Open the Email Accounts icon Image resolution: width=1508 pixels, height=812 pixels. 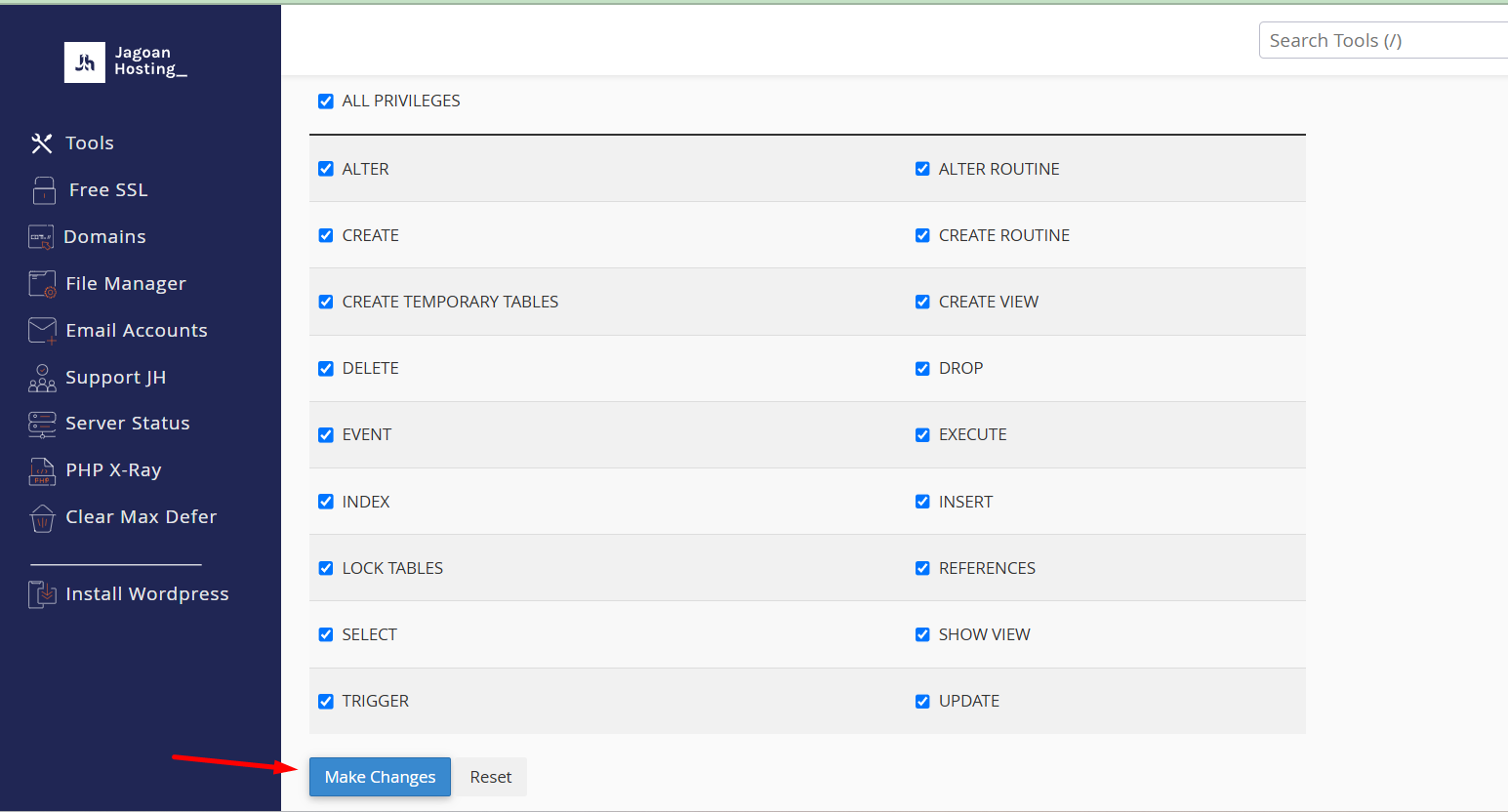[41, 330]
